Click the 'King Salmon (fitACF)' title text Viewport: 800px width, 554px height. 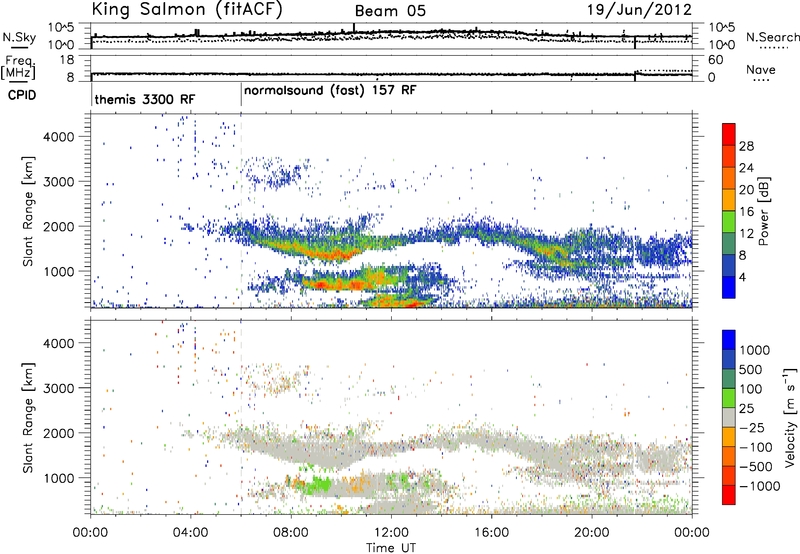pyautogui.click(x=187, y=9)
